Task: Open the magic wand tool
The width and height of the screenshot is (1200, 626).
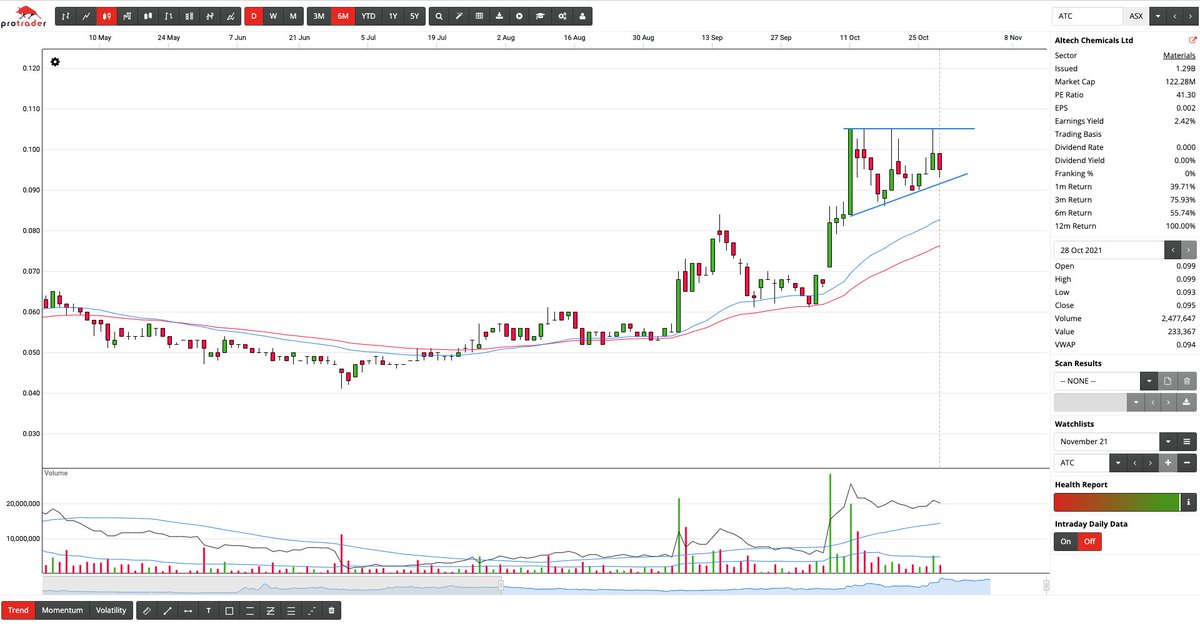Action: click(x=459, y=16)
